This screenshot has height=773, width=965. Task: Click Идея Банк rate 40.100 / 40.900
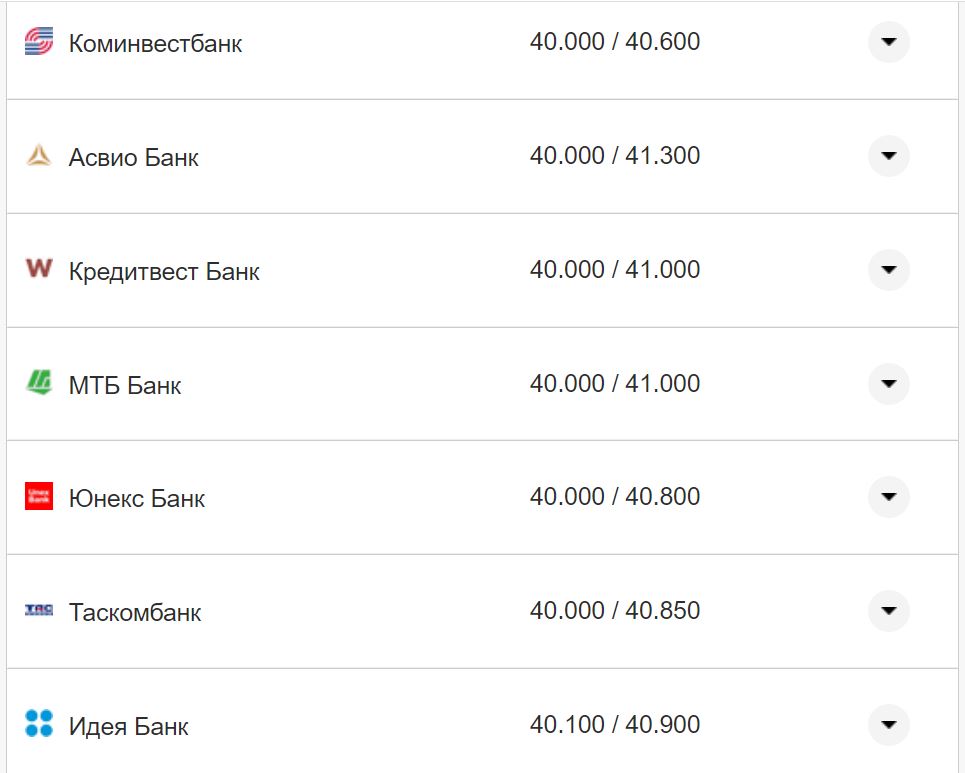coord(614,725)
